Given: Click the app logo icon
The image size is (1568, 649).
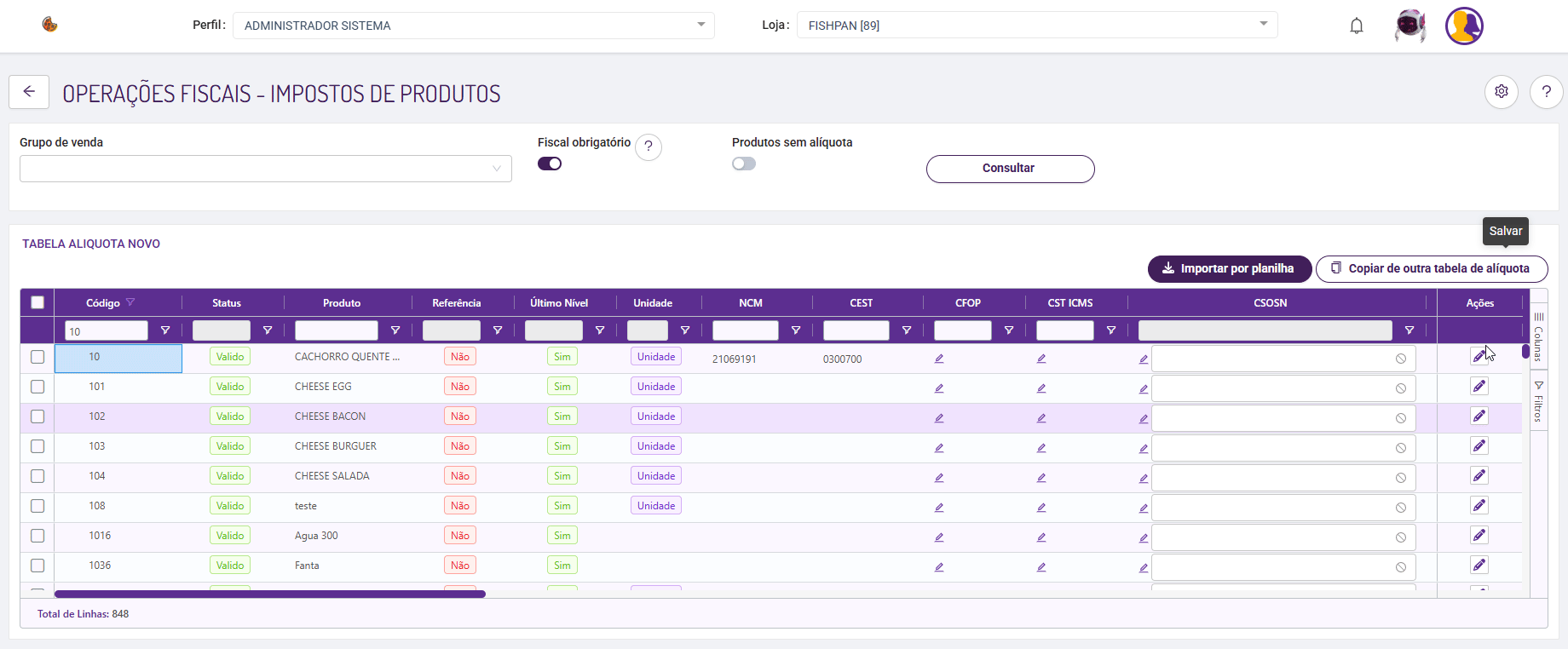Looking at the screenshot, I should point(49,24).
